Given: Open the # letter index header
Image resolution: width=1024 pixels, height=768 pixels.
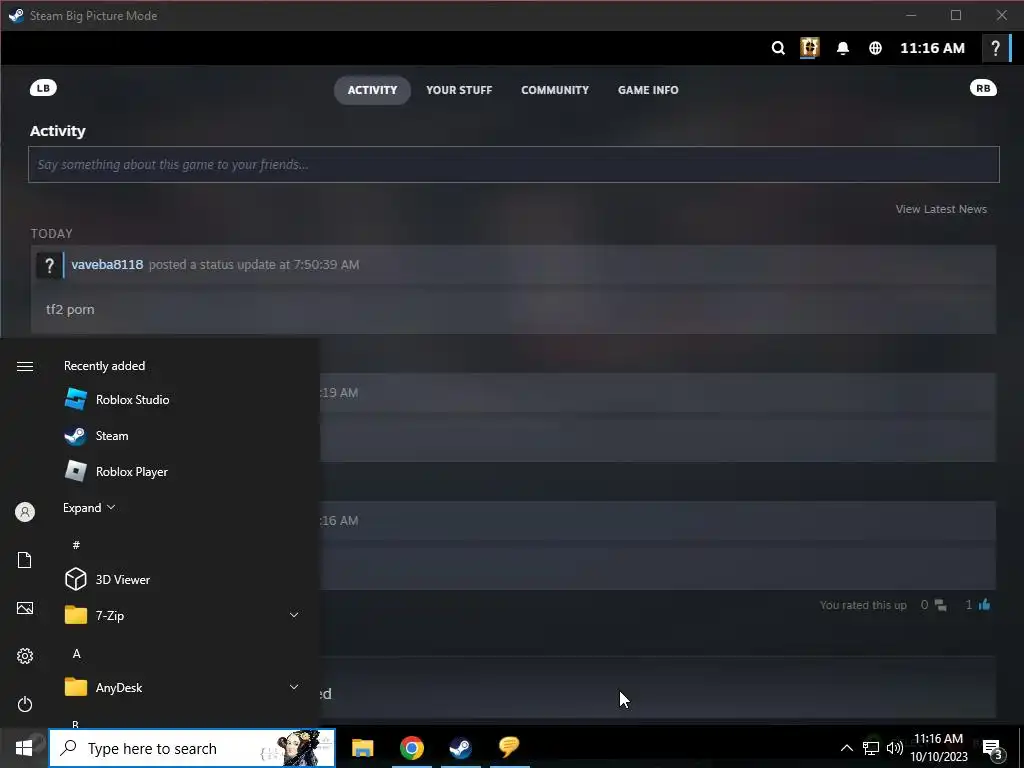Looking at the screenshot, I should (x=76, y=545).
